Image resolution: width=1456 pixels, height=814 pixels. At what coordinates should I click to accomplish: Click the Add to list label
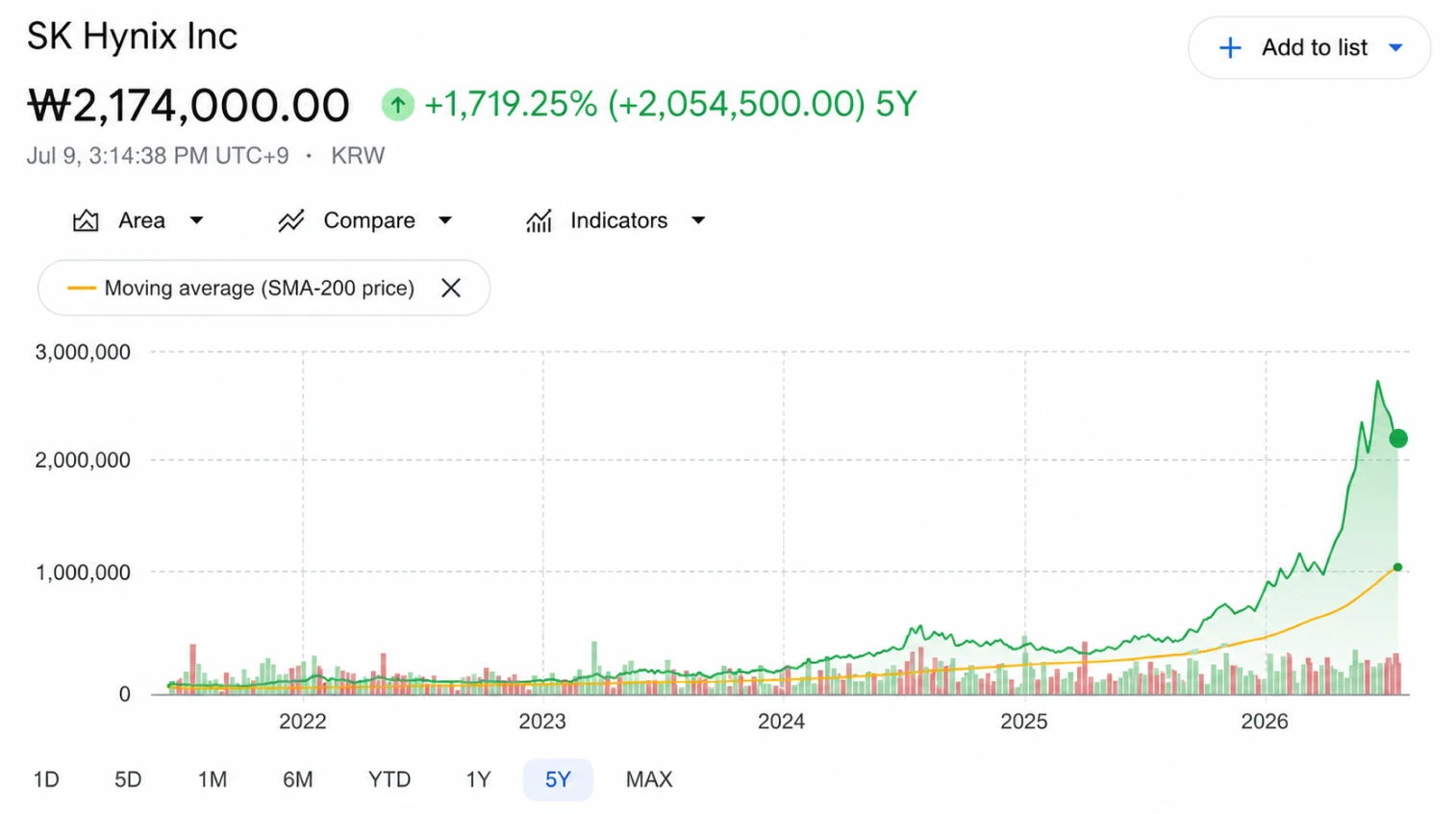(1314, 48)
